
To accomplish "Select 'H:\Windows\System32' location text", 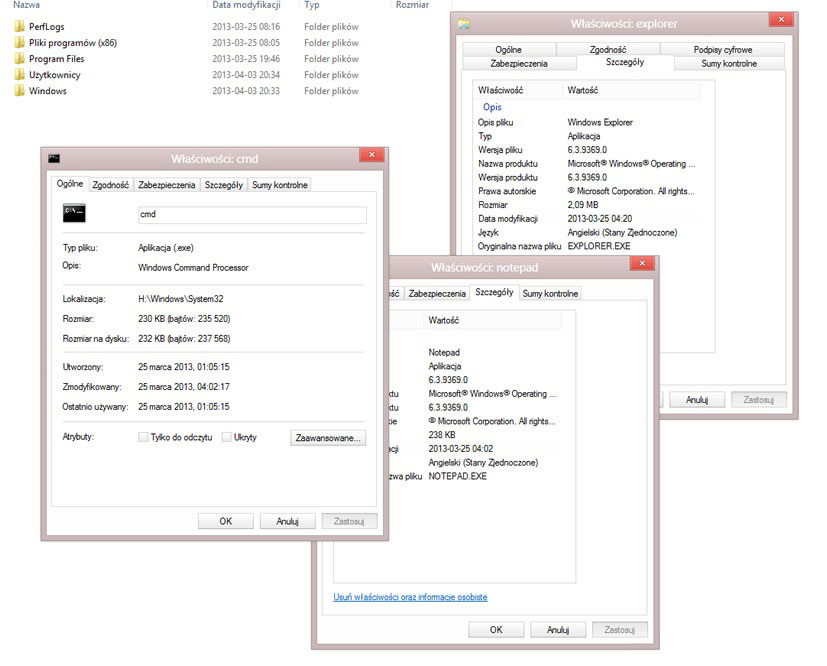I will click(x=180, y=298).
